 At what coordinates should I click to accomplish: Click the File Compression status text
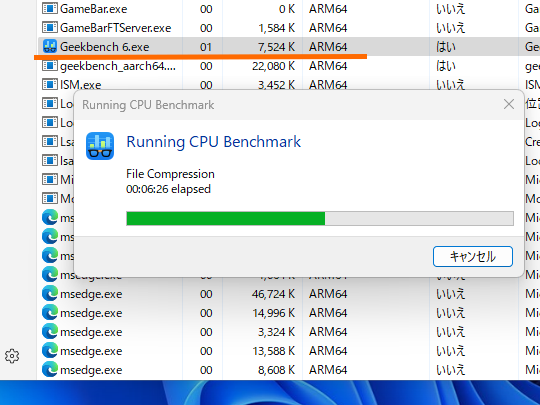pyautogui.click(x=170, y=174)
